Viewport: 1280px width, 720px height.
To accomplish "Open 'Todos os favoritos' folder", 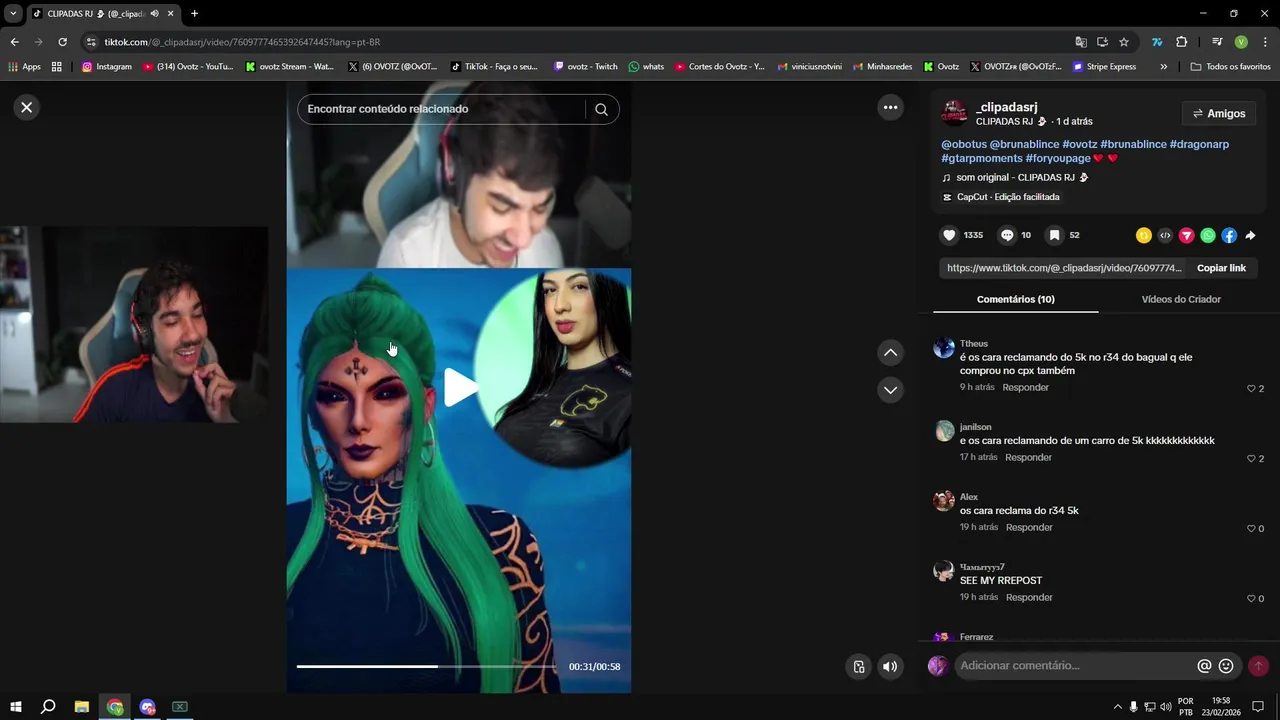I will pyautogui.click(x=1230, y=67).
